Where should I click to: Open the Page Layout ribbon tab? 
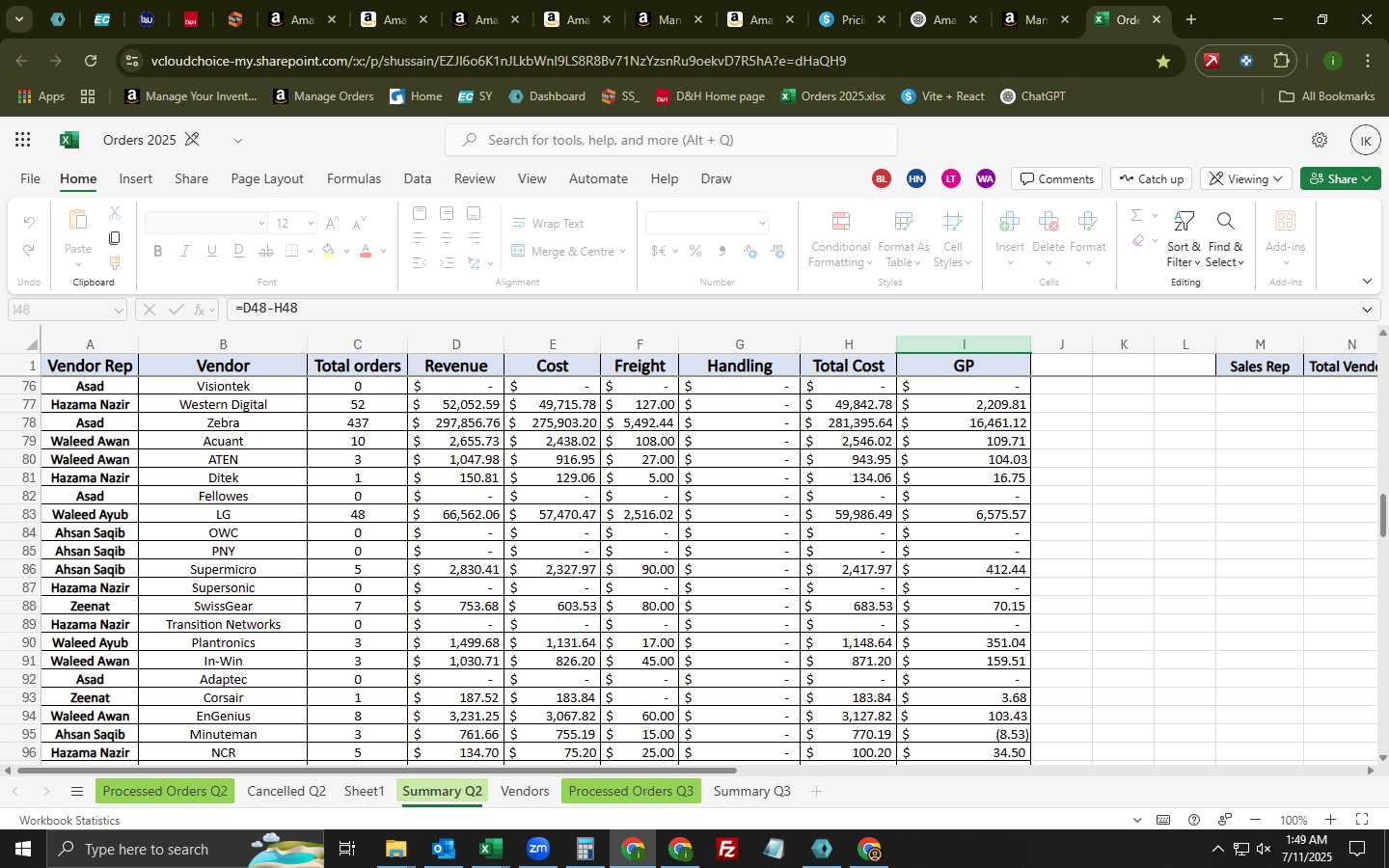[267, 178]
